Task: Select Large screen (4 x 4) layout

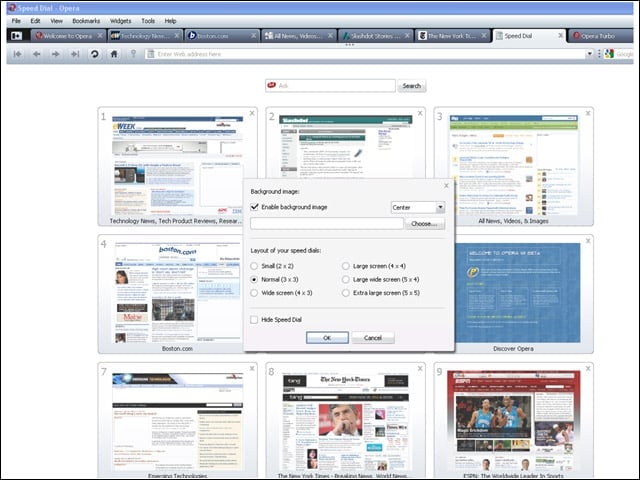Action: click(346, 266)
